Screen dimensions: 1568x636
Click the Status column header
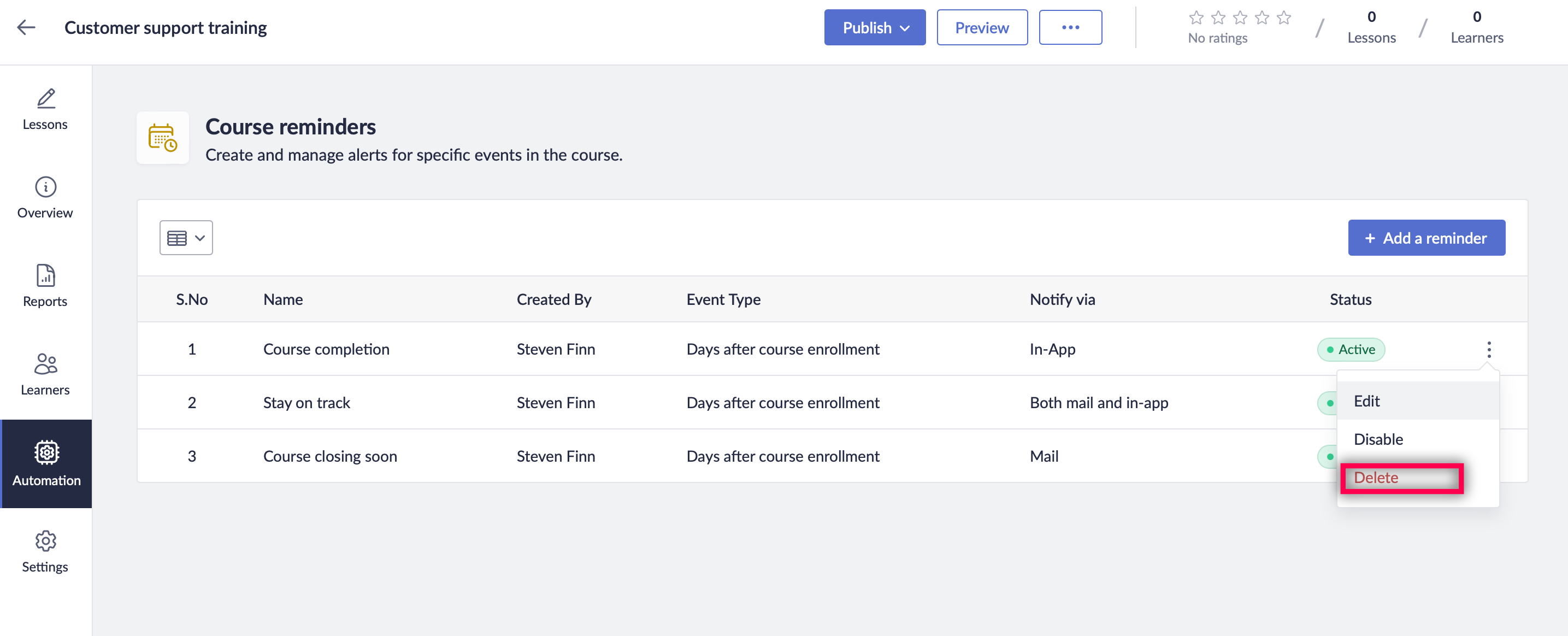click(x=1350, y=299)
